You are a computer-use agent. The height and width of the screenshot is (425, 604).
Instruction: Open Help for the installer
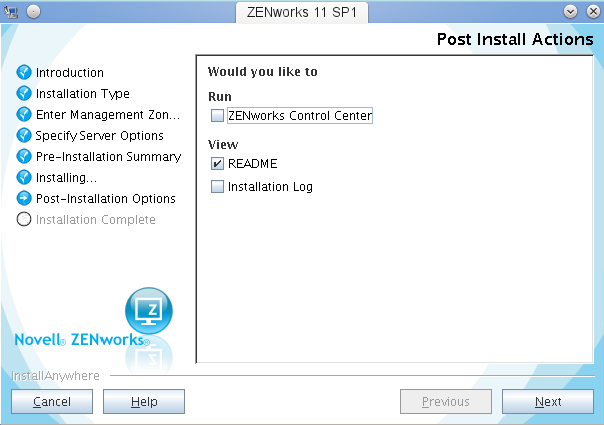tap(144, 402)
